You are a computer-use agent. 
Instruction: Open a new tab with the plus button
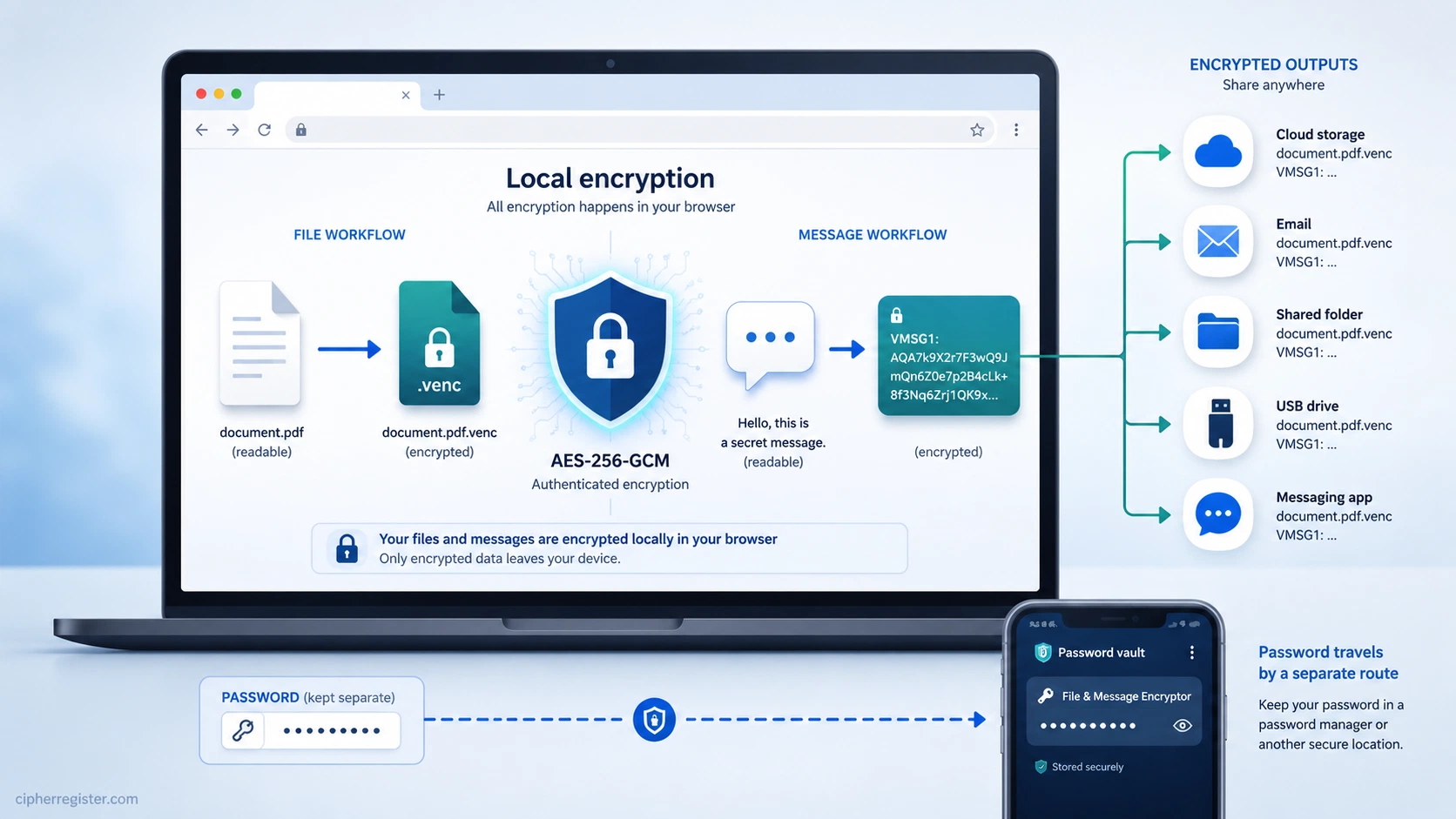point(439,95)
